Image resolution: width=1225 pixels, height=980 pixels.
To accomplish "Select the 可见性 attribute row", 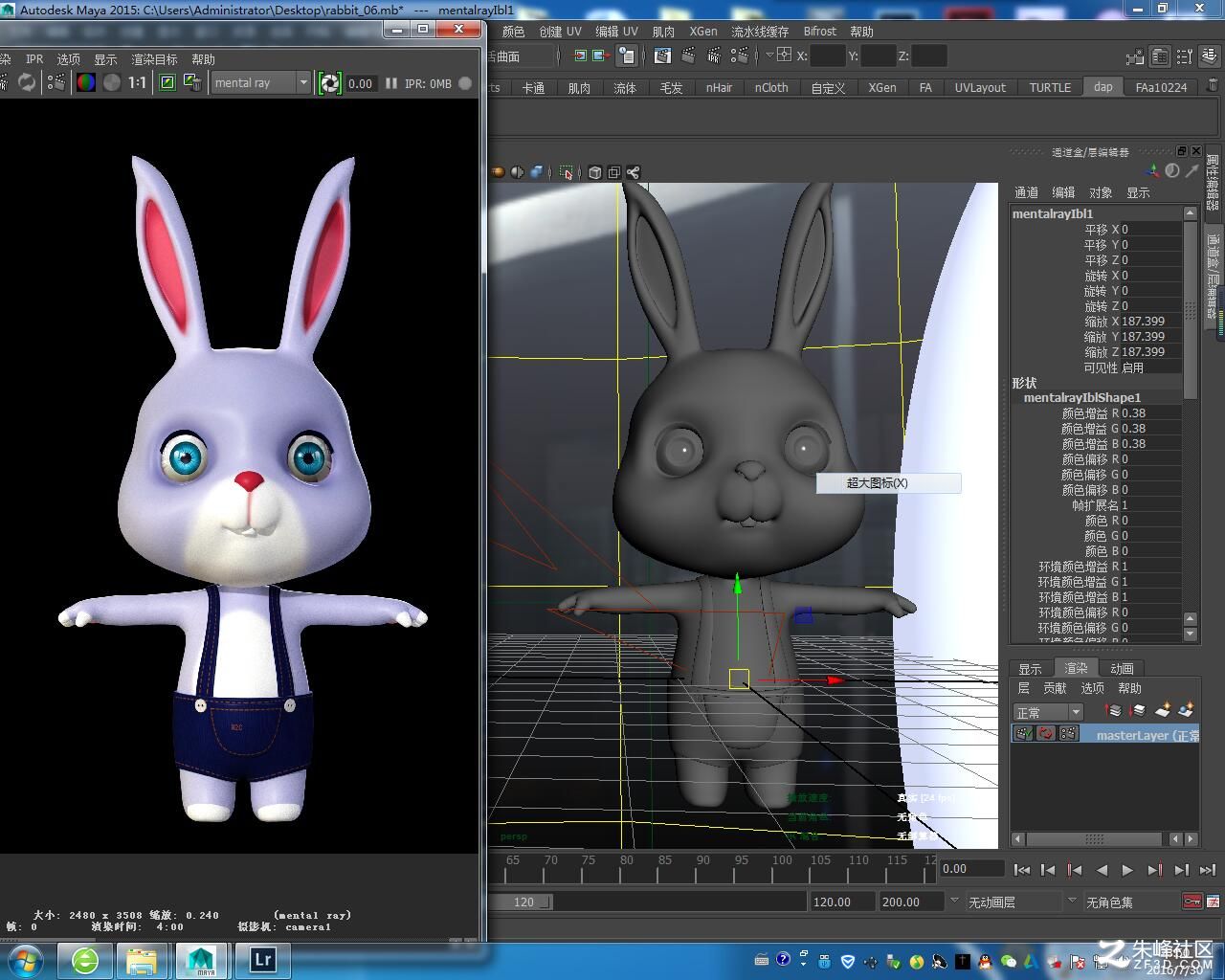I will (1097, 367).
